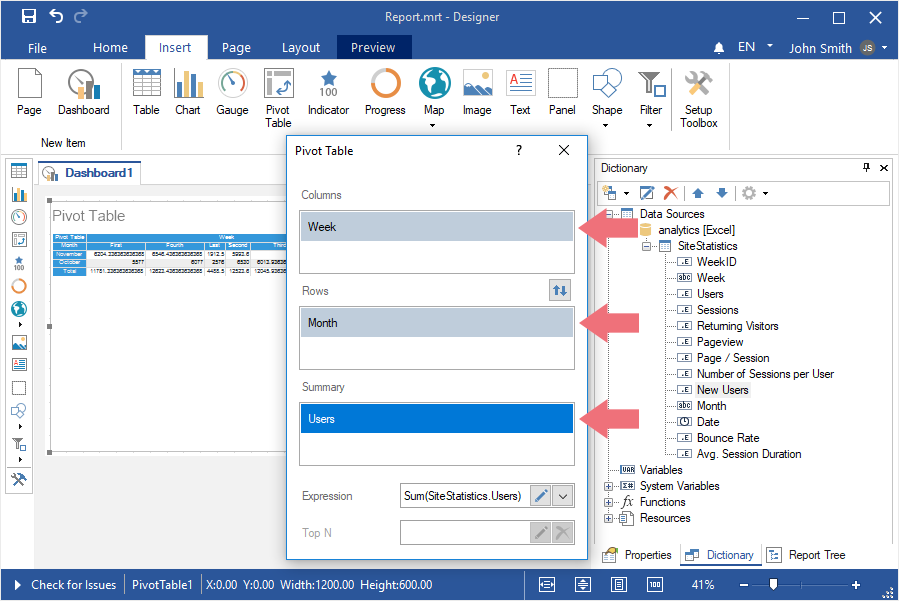Open the Setup Toolbox
Viewport: 899px width, 601px height.
(x=699, y=99)
